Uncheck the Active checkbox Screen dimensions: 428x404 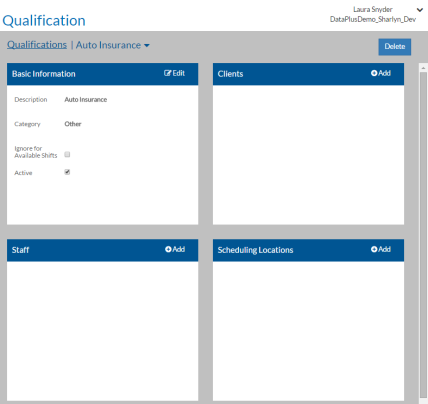click(x=67, y=172)
